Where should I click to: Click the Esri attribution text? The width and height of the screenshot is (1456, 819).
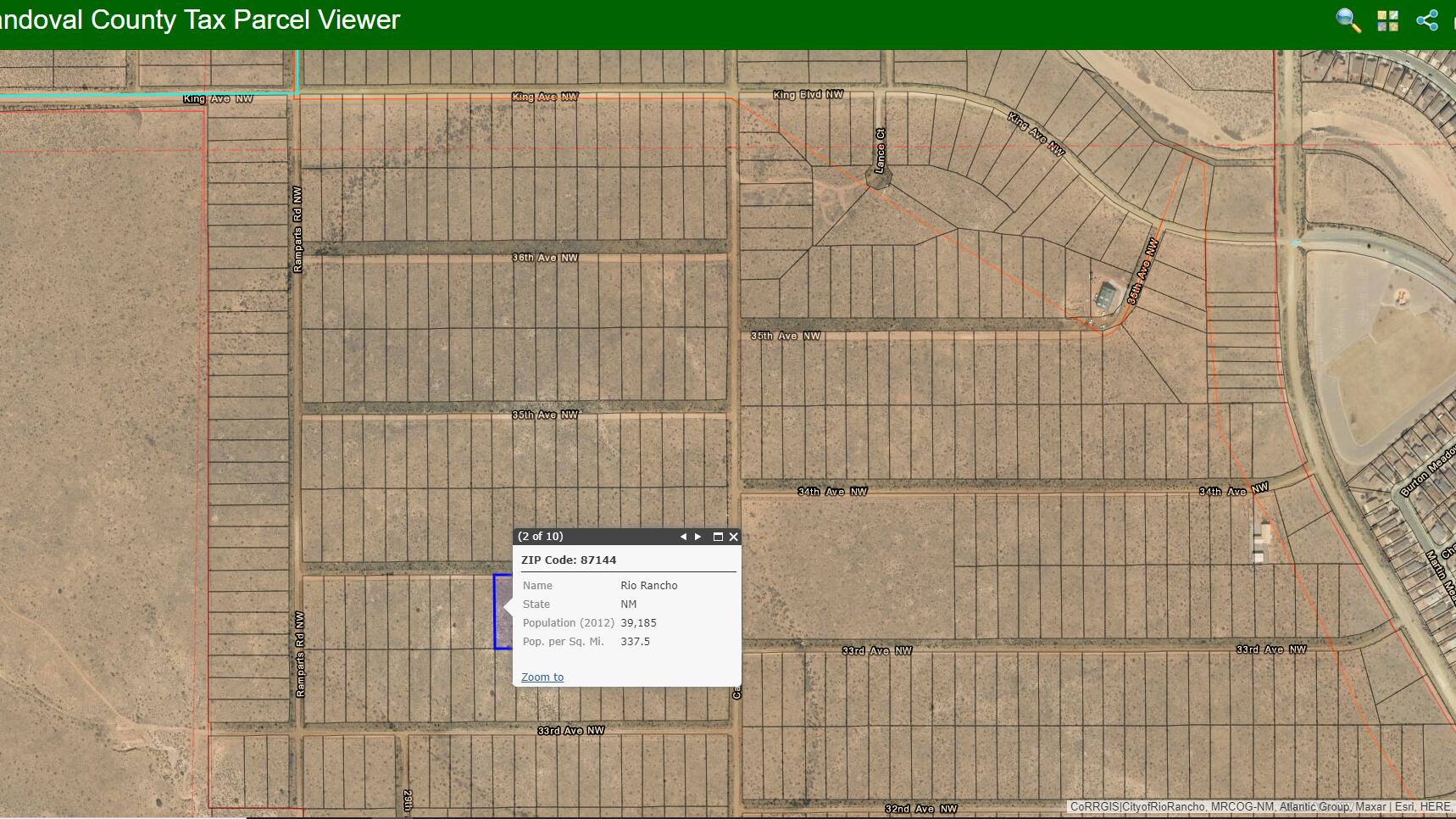(x=1404, y=807)
